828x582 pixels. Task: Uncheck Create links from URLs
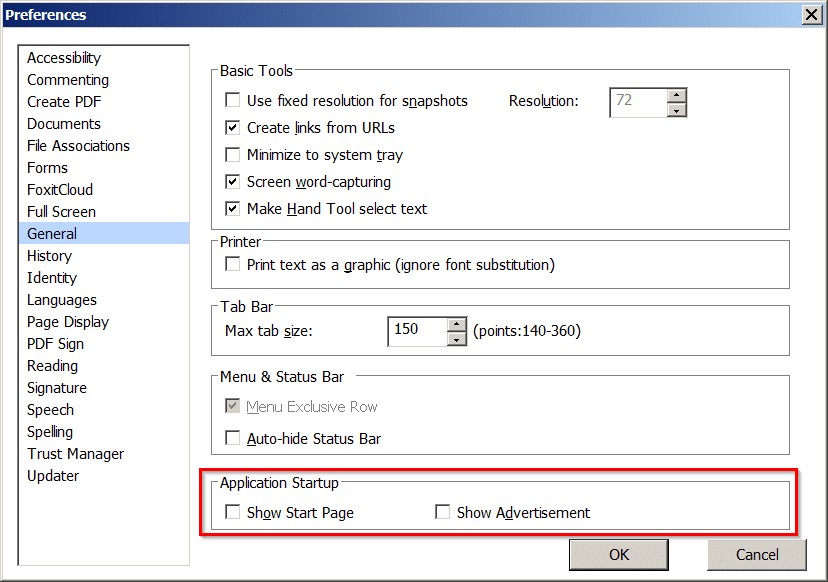[233, 128]
